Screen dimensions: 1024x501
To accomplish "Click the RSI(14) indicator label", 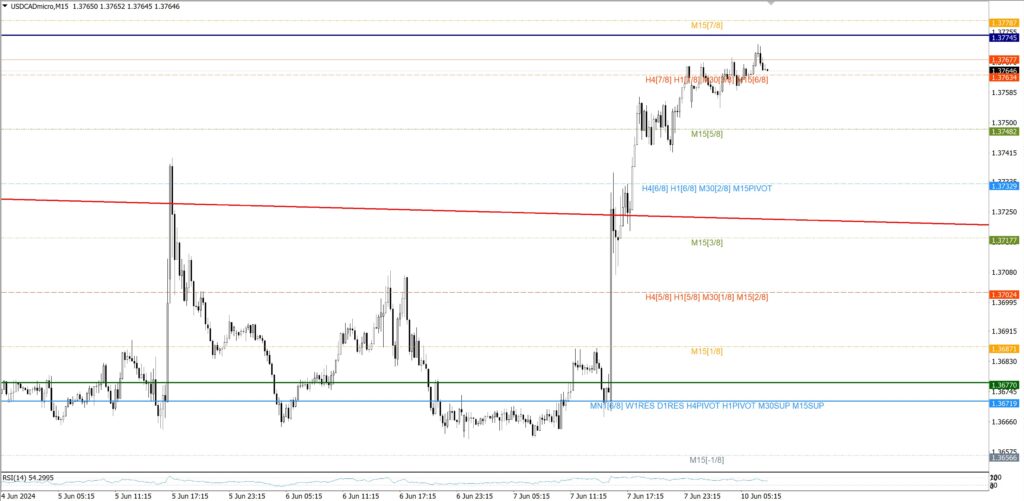I will click(x=28, y=478).
